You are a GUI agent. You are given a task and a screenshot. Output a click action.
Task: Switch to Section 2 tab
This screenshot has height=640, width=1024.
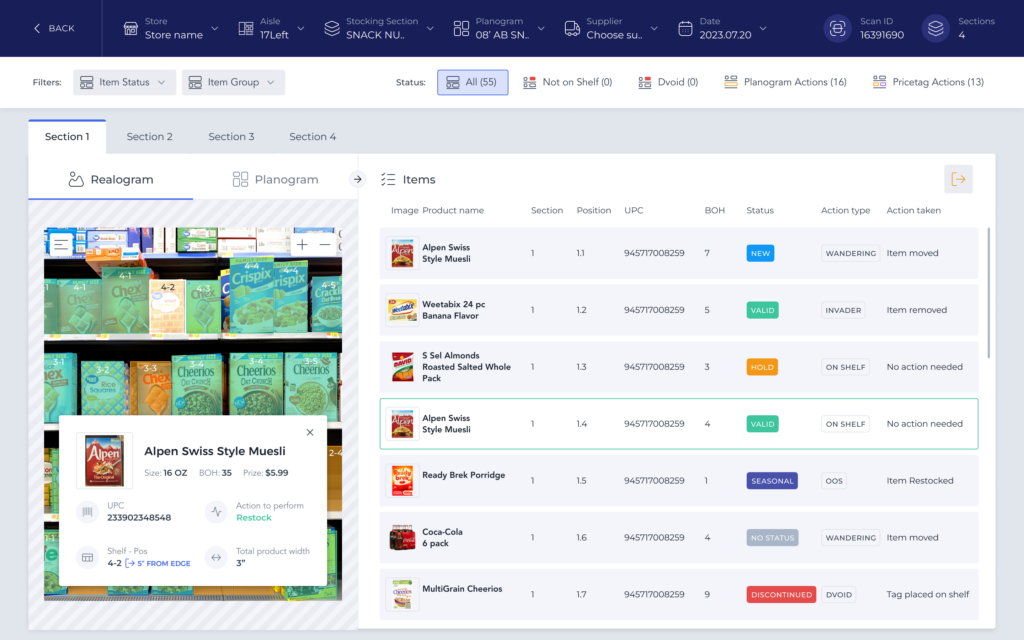click(x=149, y=136)
